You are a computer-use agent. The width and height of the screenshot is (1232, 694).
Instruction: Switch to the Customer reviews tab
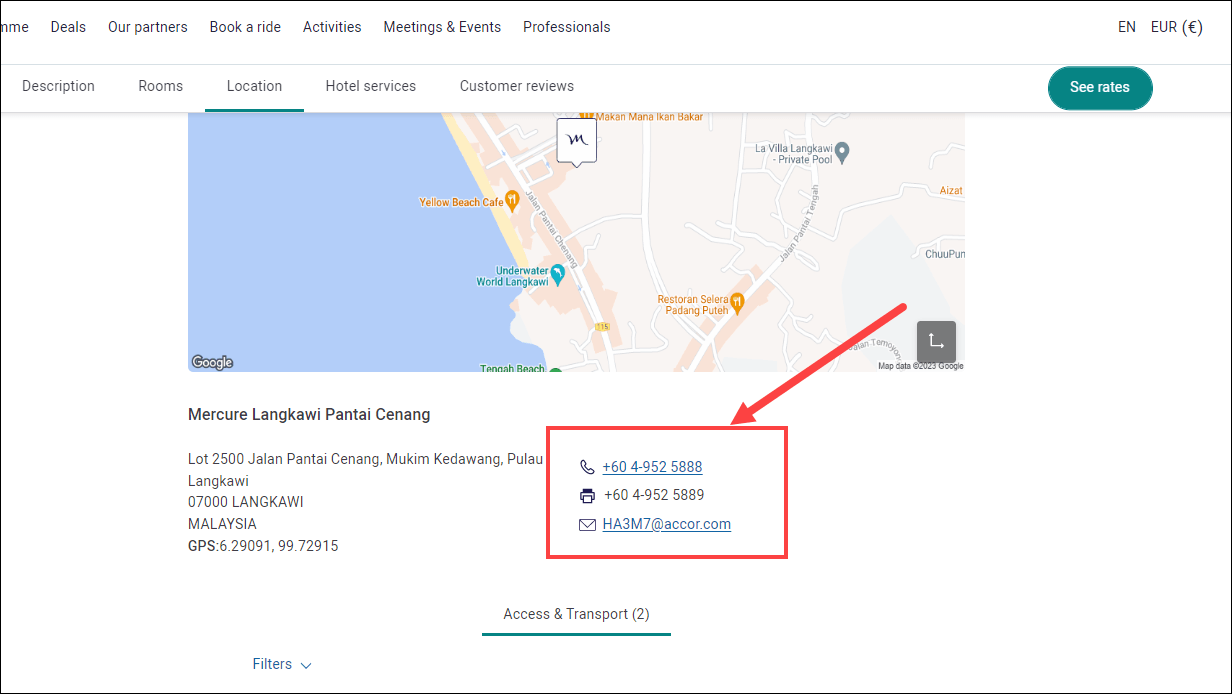pos(517,86)
